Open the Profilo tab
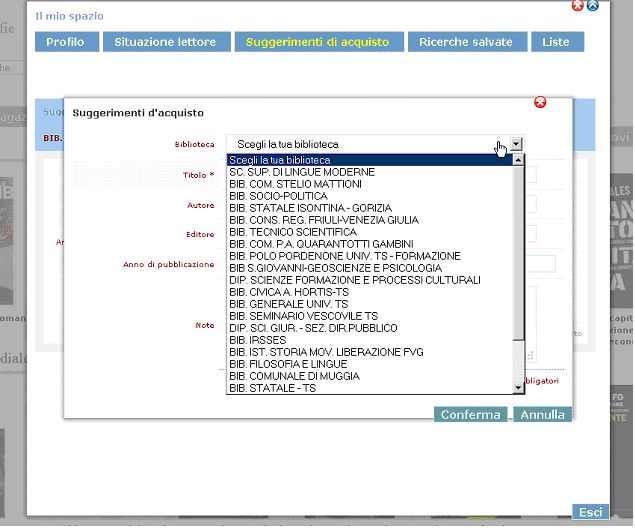The width and height of the screenshot is (635, 528). coord(66,42)
